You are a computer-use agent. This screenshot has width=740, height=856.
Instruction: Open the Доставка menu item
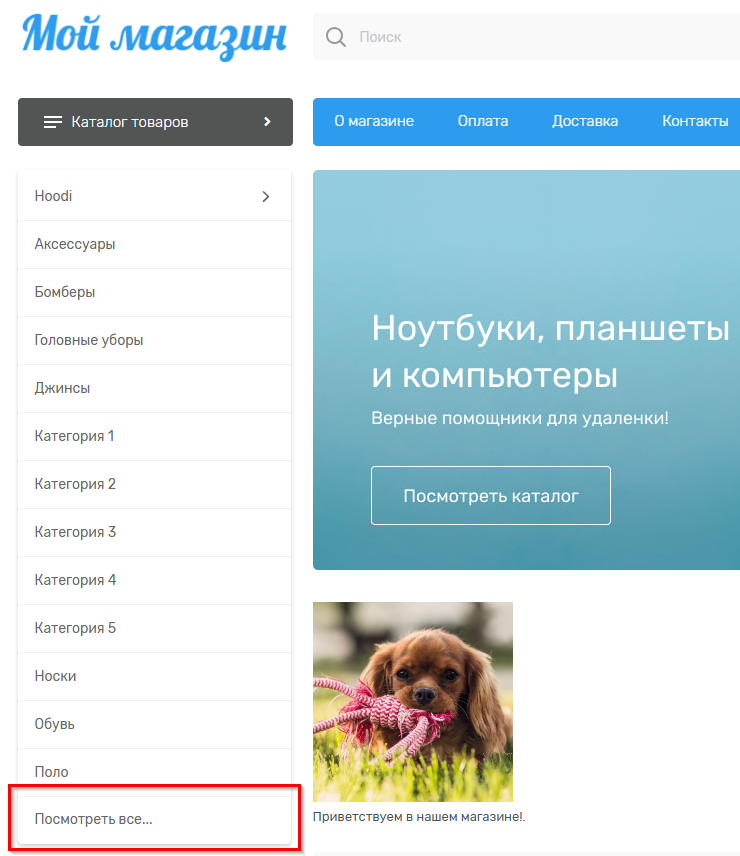(x=585, y=121)
